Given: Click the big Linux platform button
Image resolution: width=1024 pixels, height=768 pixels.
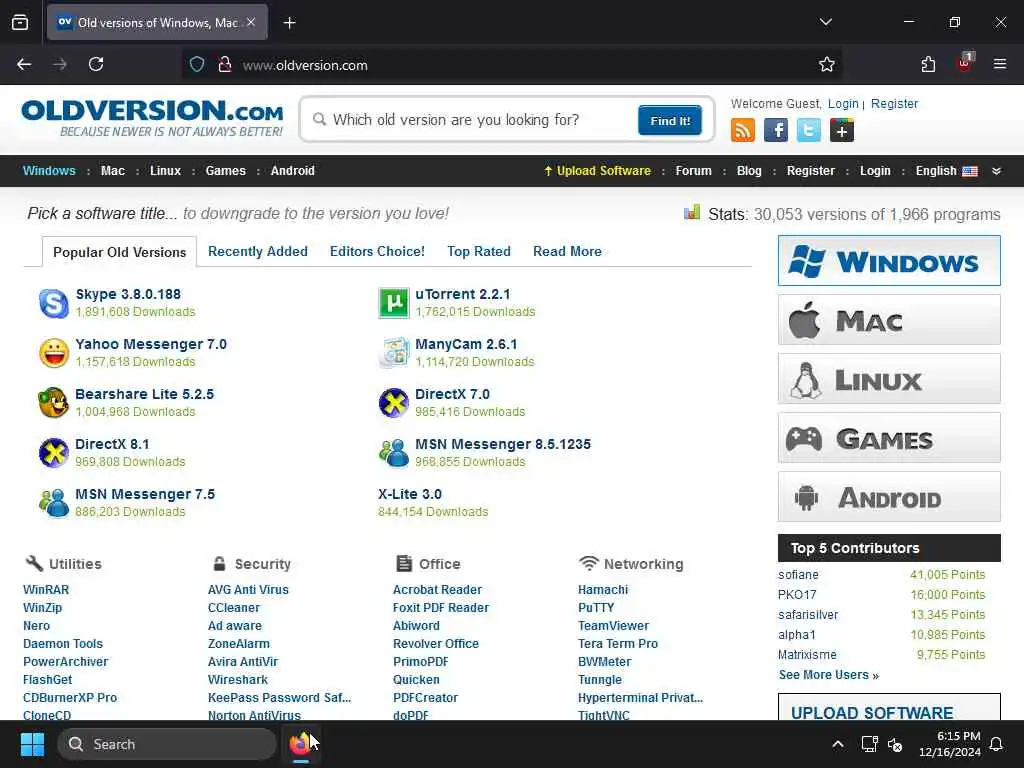Looking at the screenshot, I should [x=889, y=379].
